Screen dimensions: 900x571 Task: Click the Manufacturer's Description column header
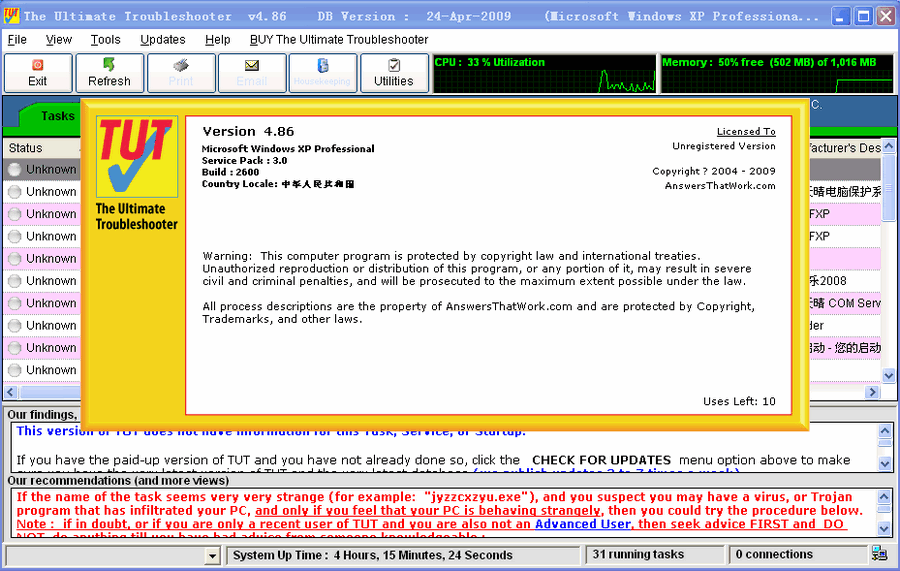pos(845,148)
